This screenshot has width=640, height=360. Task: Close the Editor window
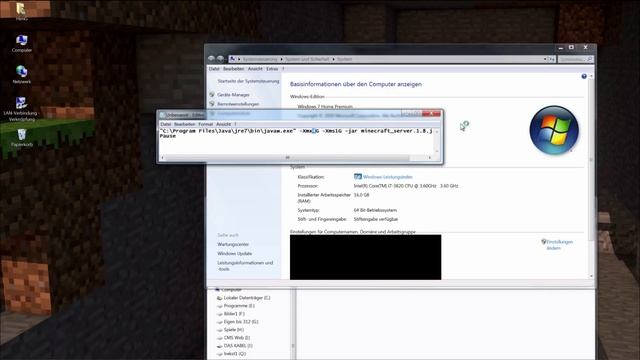pyautogui.click(x=431, y=113)
